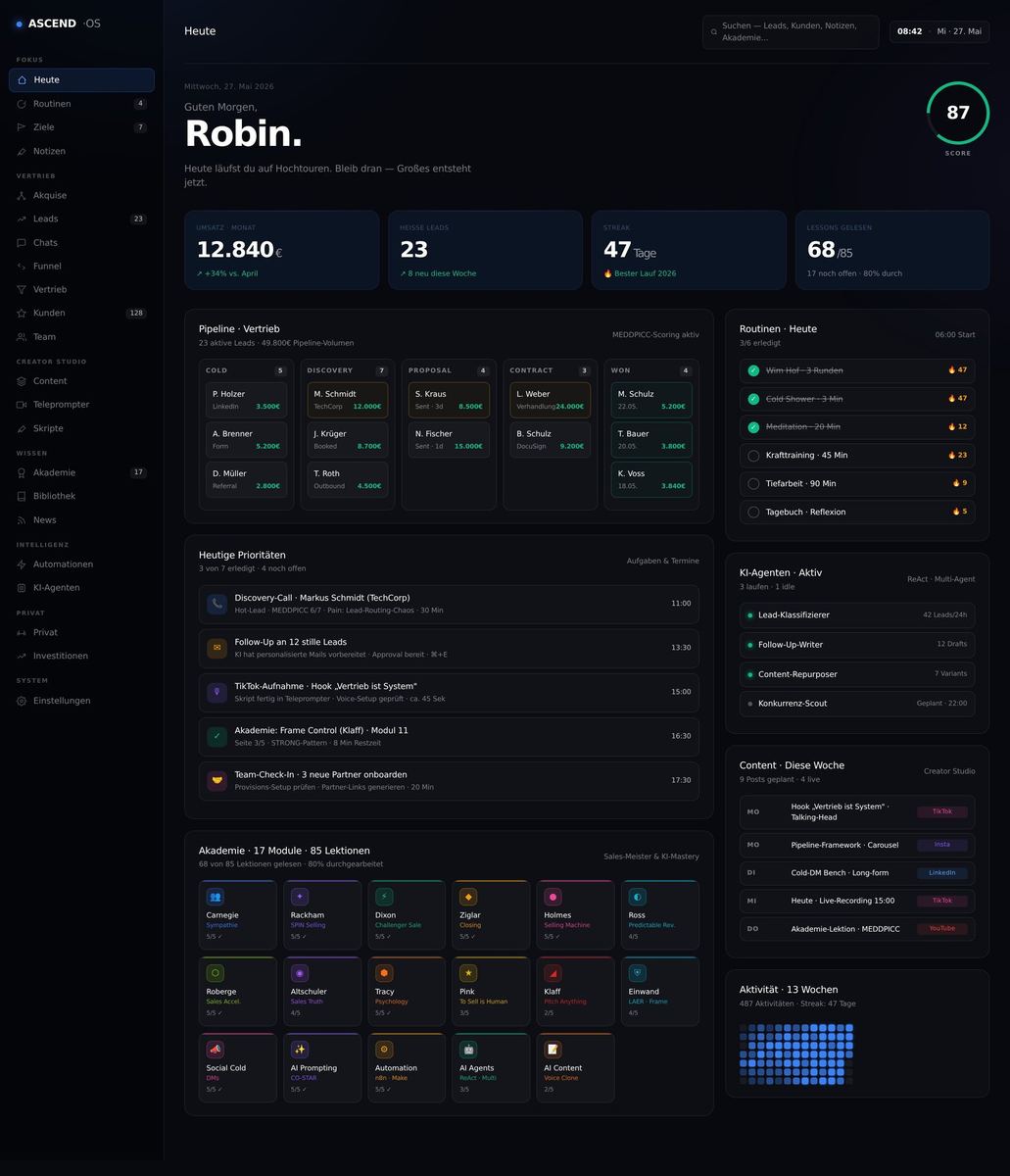
Task: Open L. Weber contract deal card
Action: coord(551,400)
